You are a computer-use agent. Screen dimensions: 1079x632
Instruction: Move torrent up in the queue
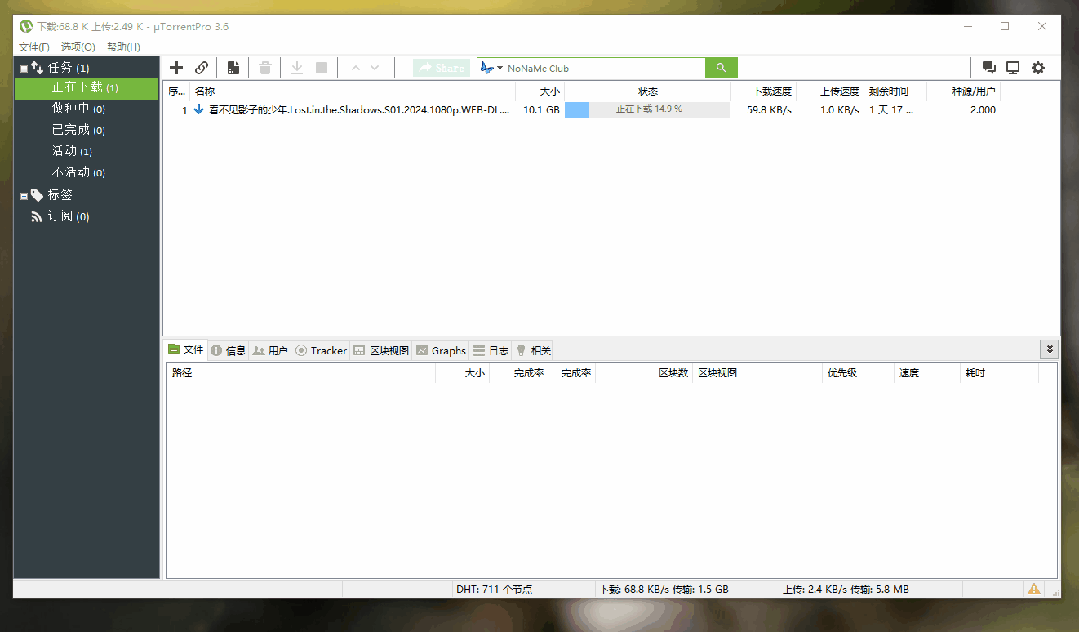pyautogui.click(x=356, y=67)
